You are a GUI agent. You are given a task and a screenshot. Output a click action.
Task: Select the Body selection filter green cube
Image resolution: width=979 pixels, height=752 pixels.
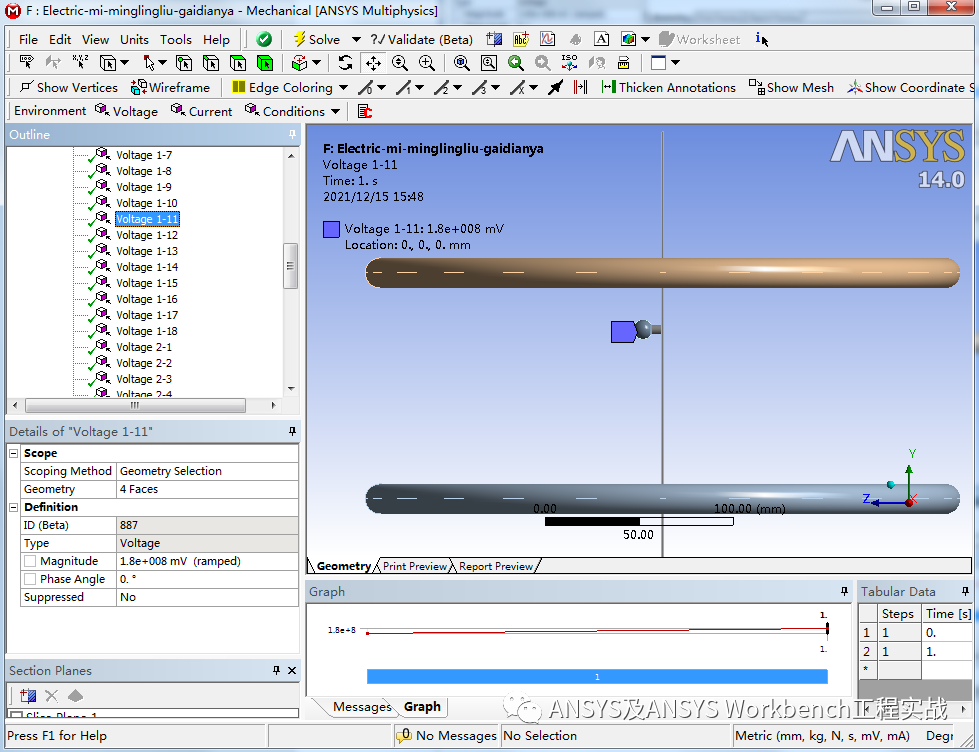coord(265,63)
